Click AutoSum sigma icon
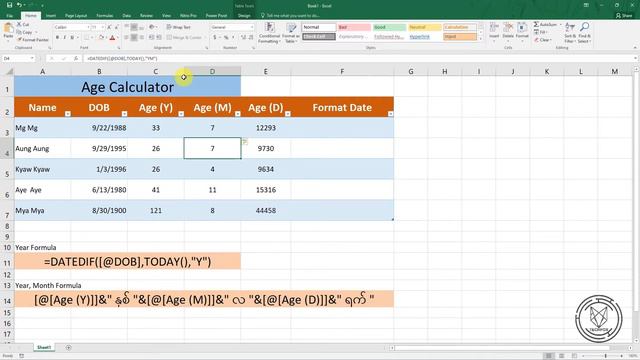 point(536,24)
